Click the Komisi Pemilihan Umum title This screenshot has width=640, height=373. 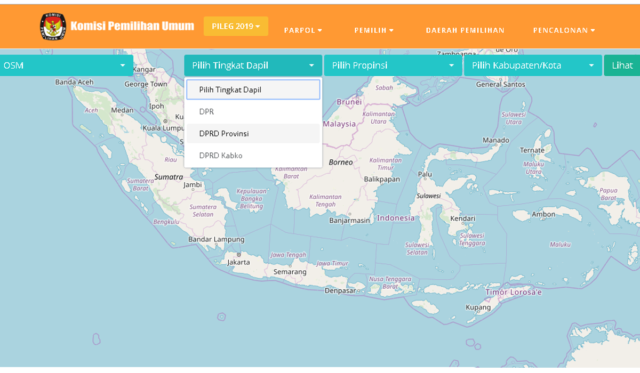[x=132, y=26]
